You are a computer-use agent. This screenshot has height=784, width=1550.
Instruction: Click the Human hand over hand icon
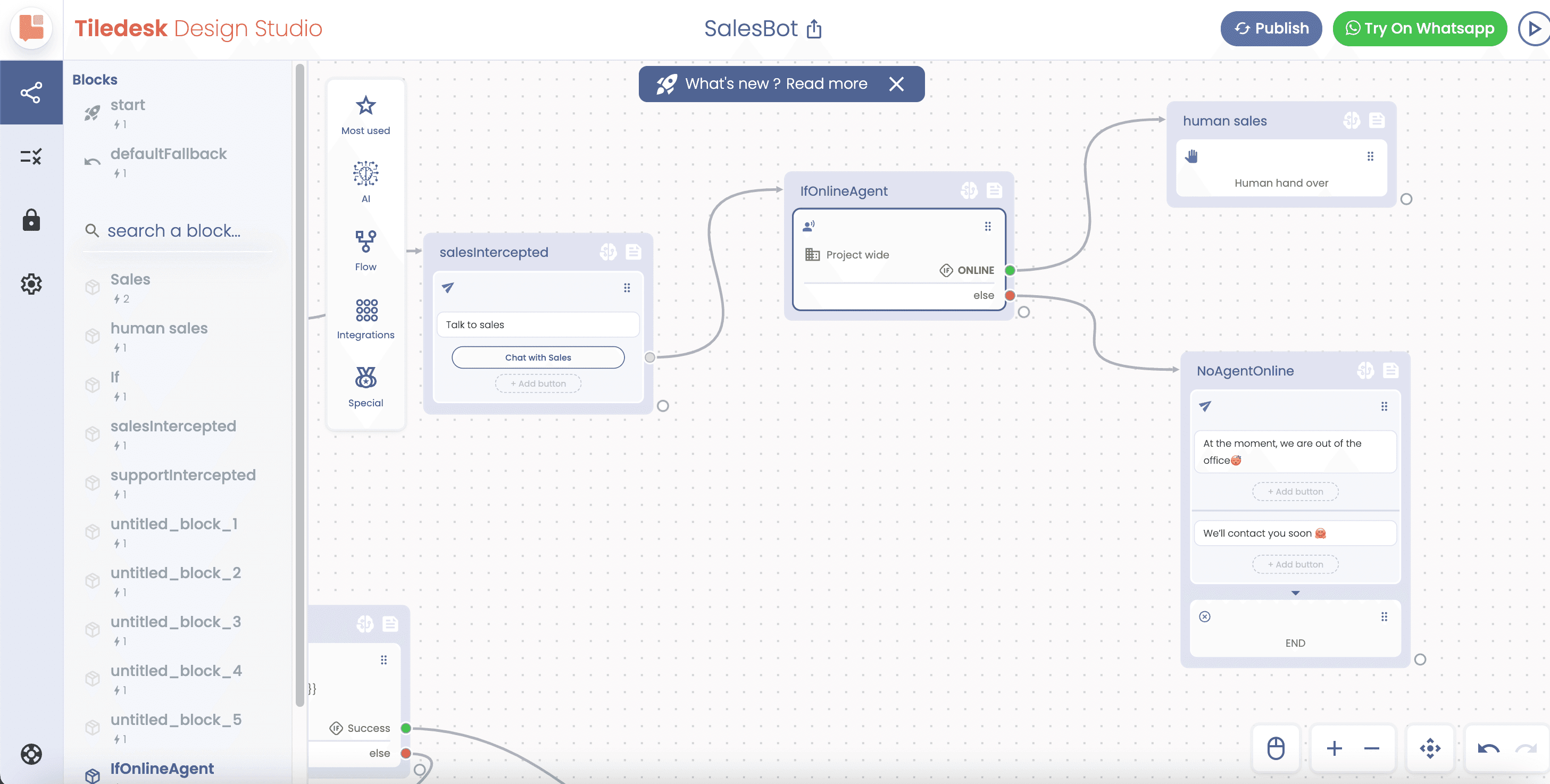point(1192,156)
